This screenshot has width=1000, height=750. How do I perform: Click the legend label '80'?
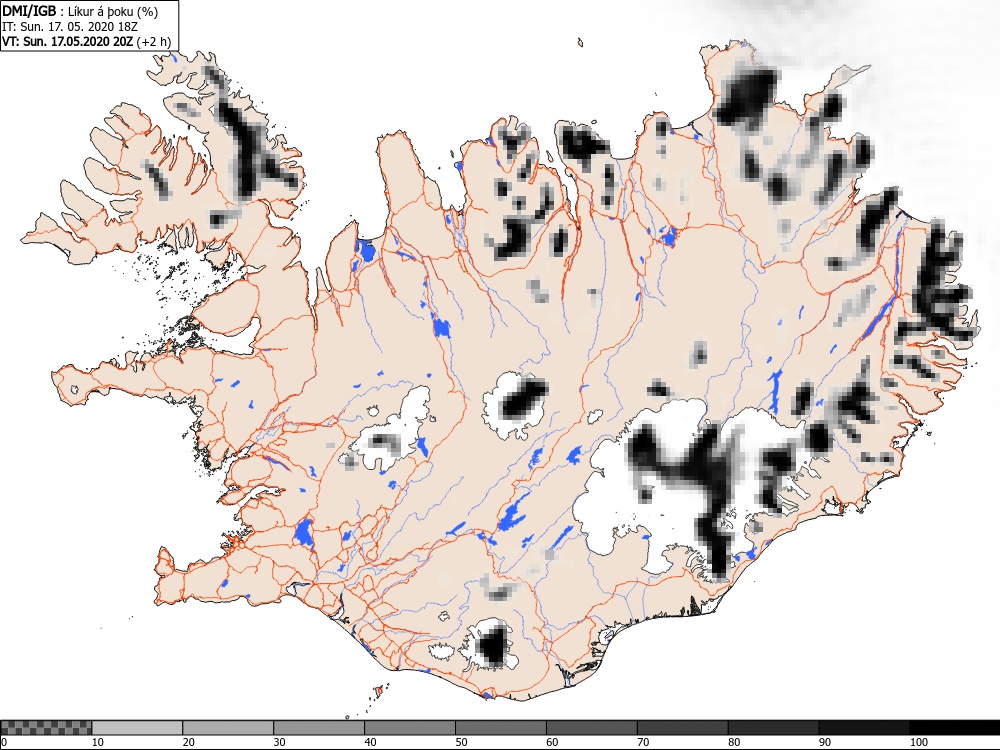click(x=734, y=742)
